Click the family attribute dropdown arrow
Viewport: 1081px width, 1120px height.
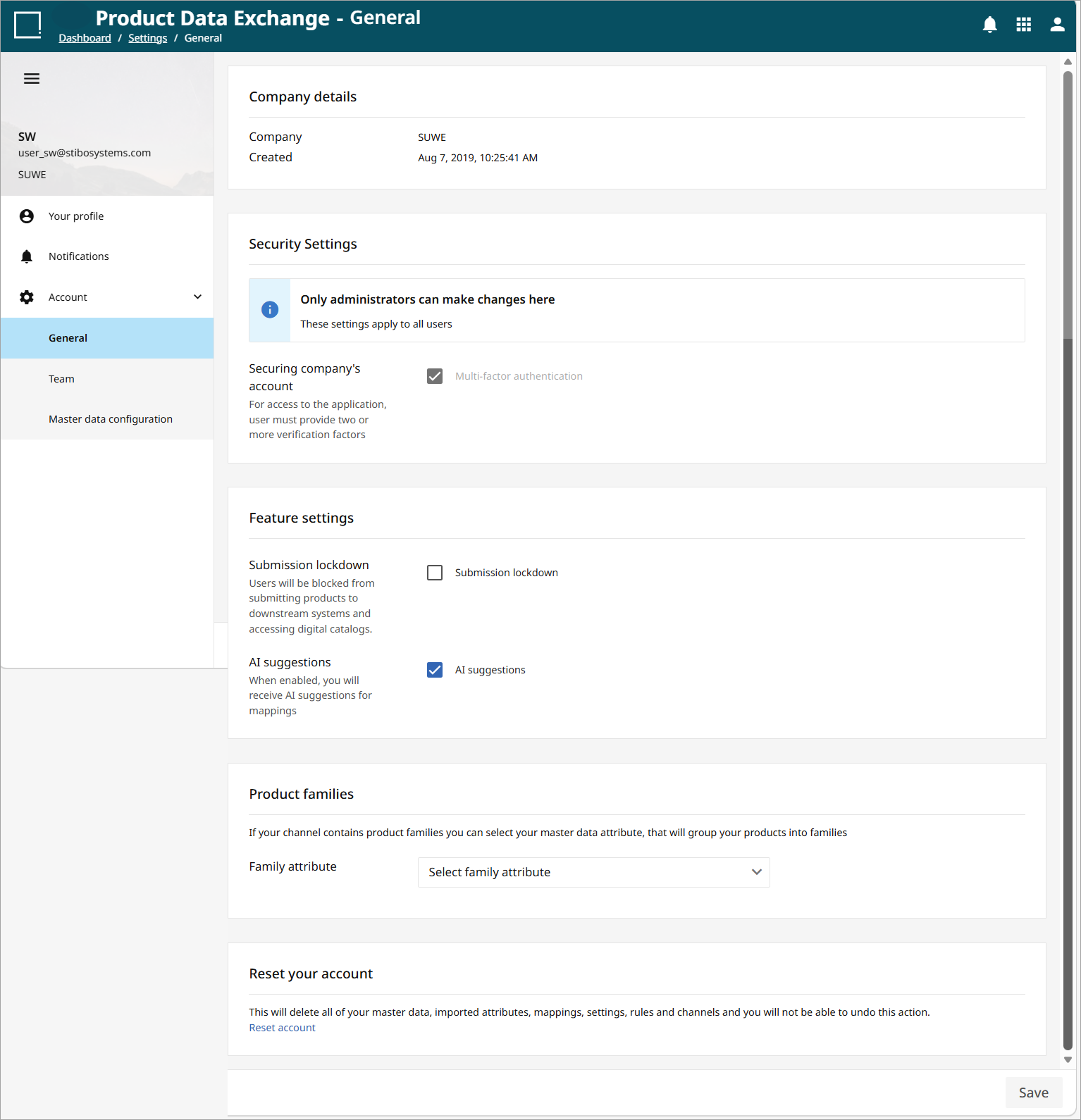pos(756,872)
